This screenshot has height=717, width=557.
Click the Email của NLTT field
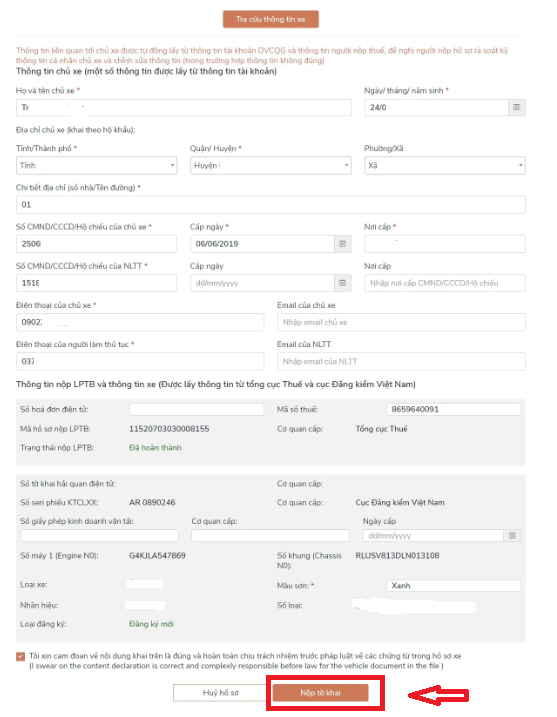point(401,361)
